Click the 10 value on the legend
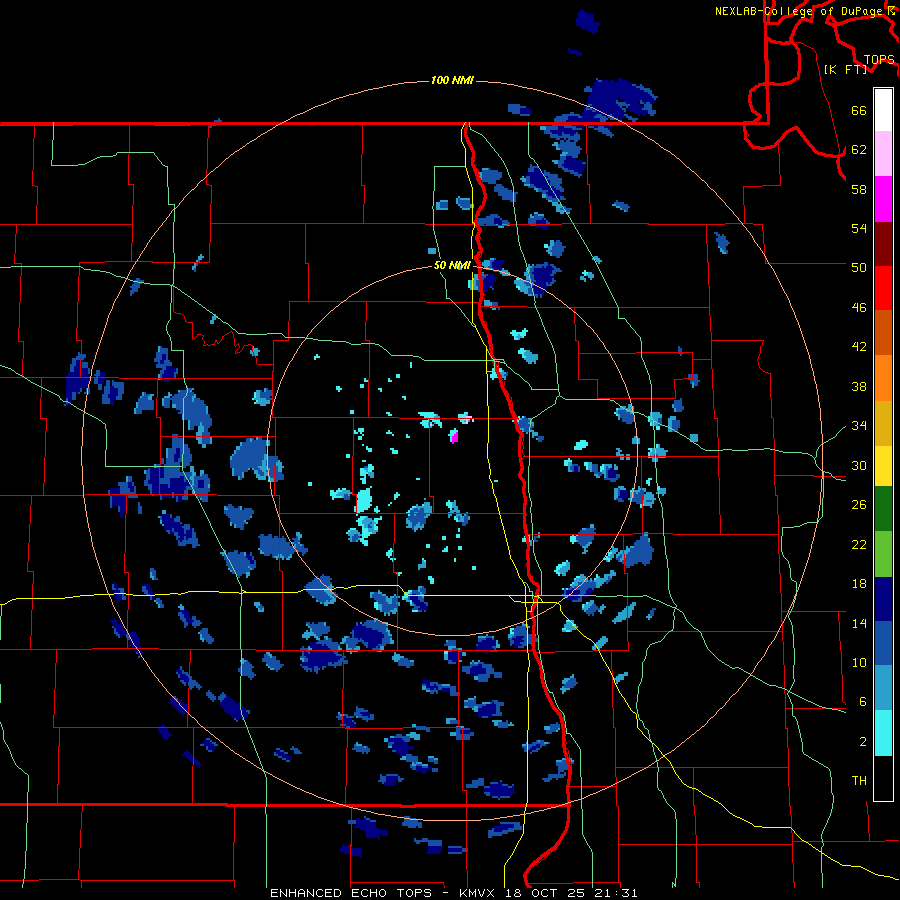 tap(859, 662)
